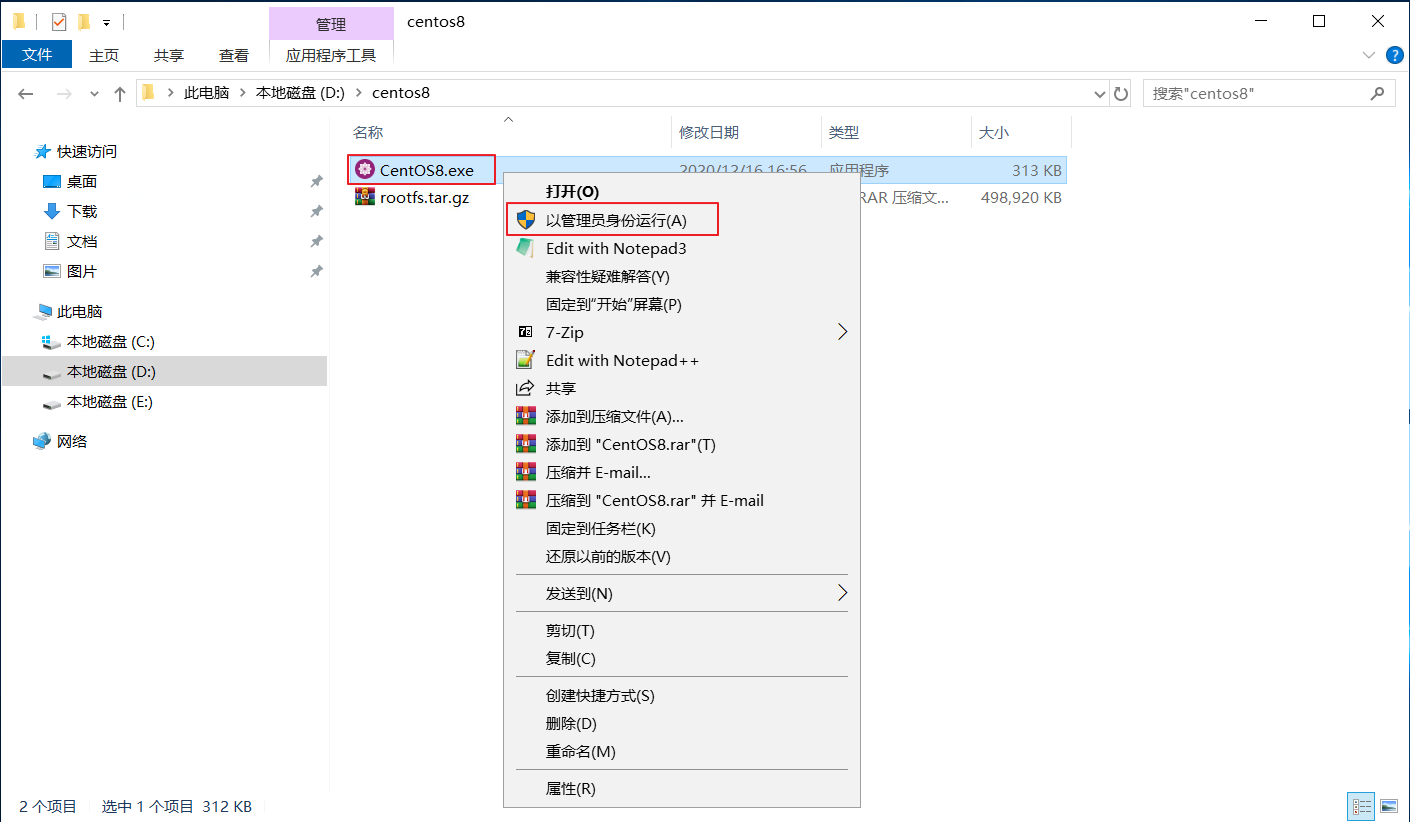Sort files by 名称 column header

point(368,132)
